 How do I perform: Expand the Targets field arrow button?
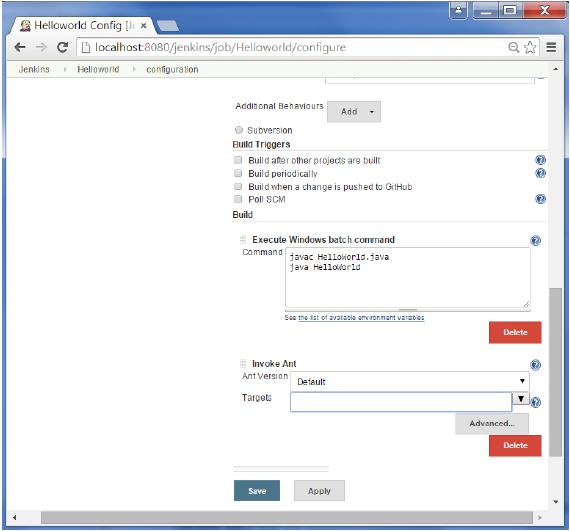521,399
